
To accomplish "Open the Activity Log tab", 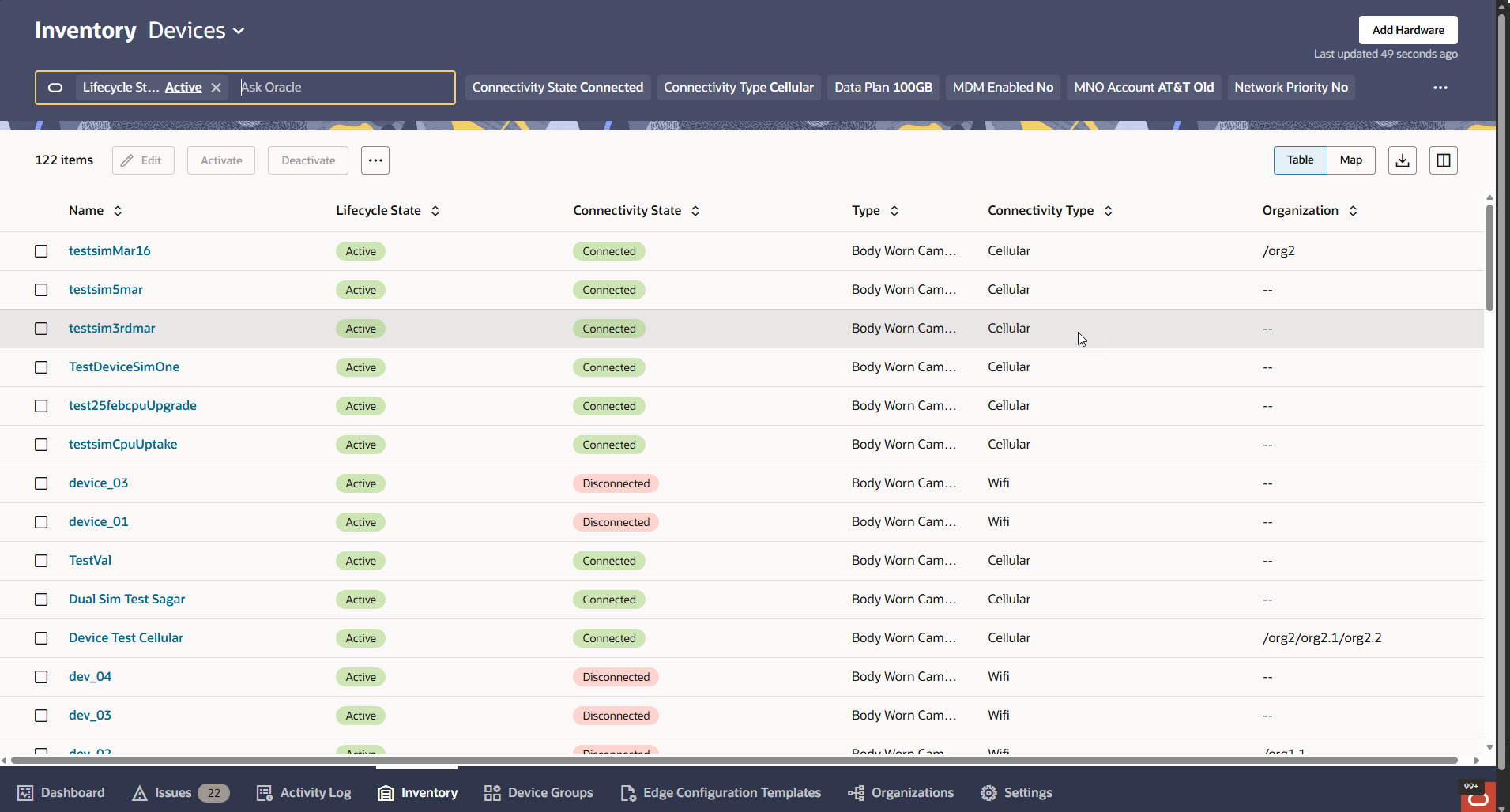I will (304, 793).
